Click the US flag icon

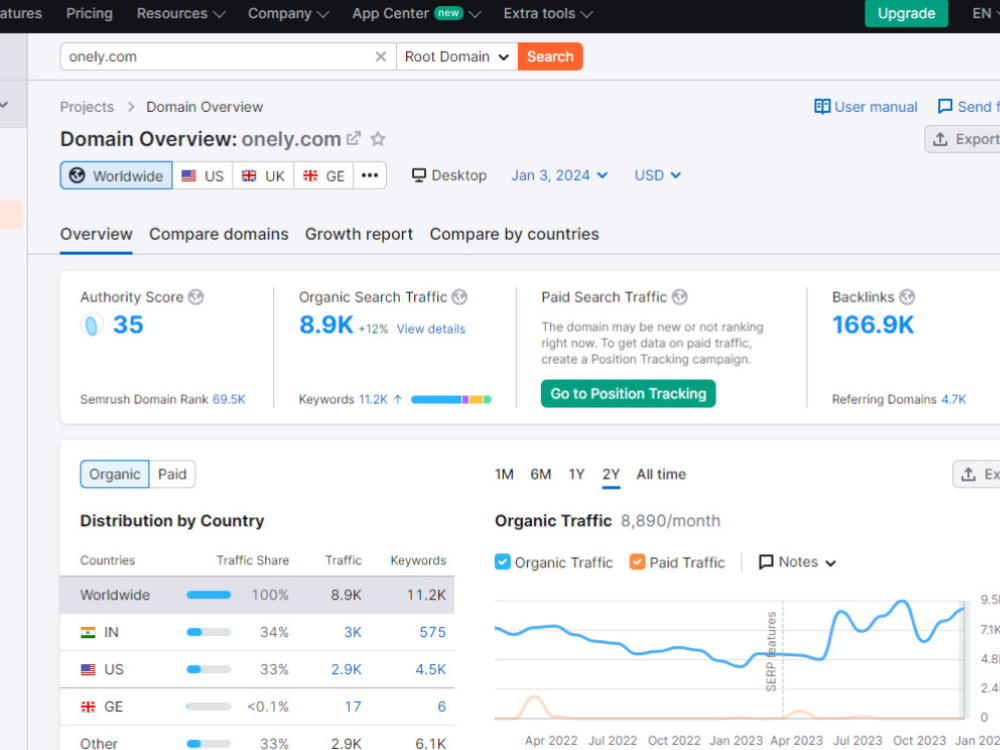[x=189, y=175]
